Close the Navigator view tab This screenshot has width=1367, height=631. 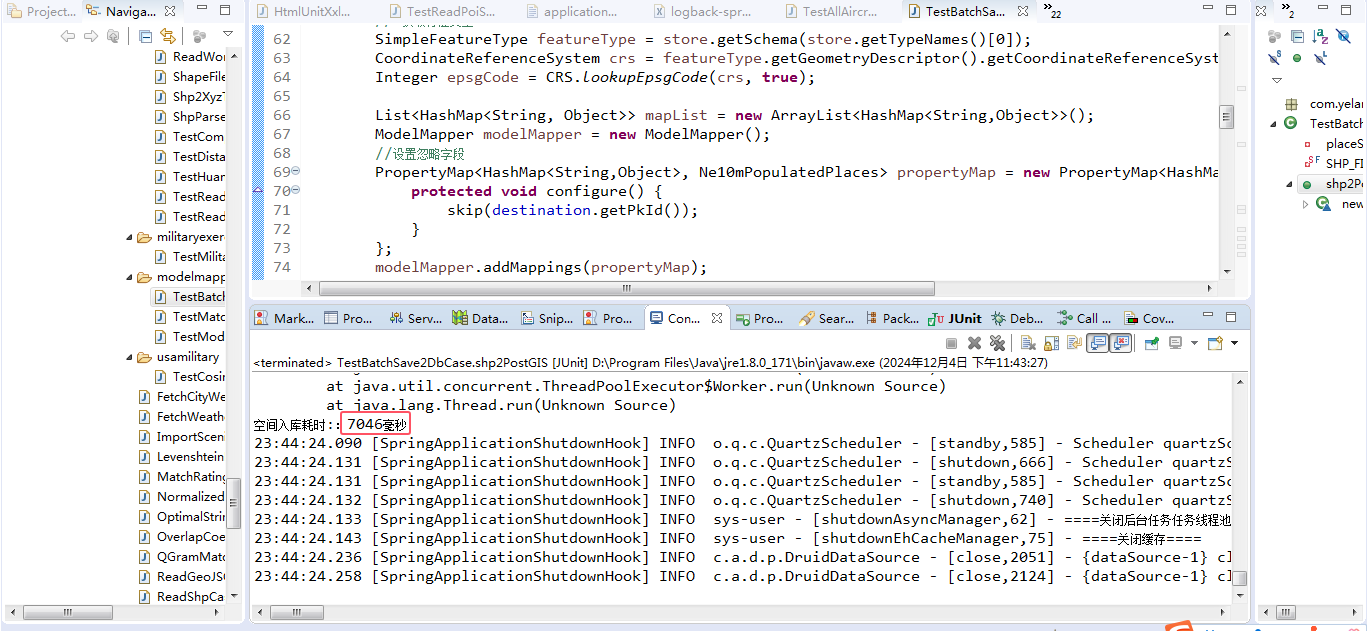[x=170, y=12]
